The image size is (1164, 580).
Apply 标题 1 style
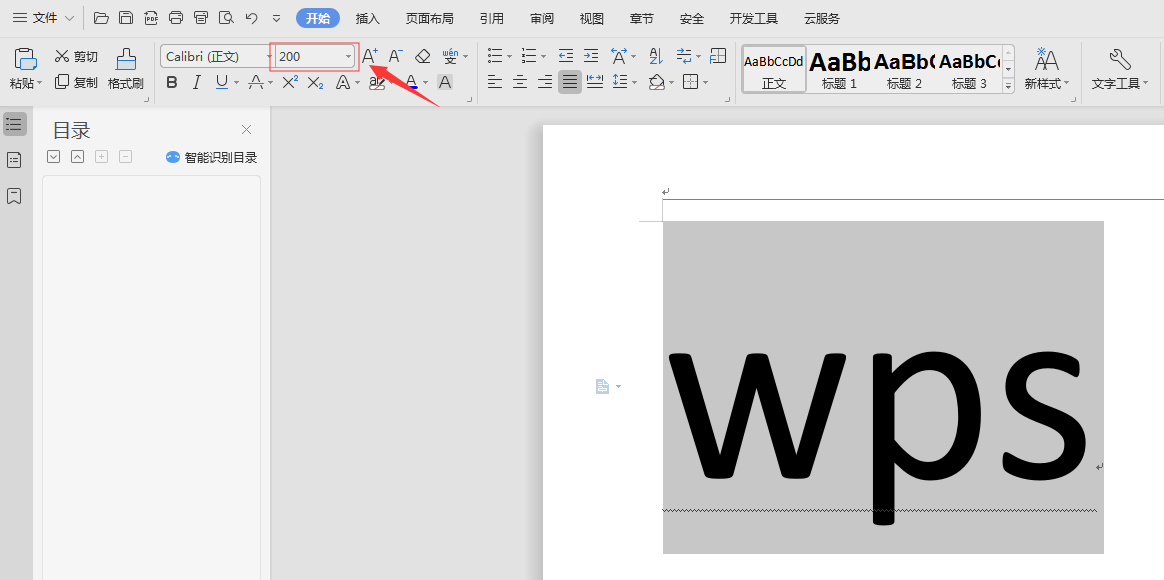coord(839,69)
